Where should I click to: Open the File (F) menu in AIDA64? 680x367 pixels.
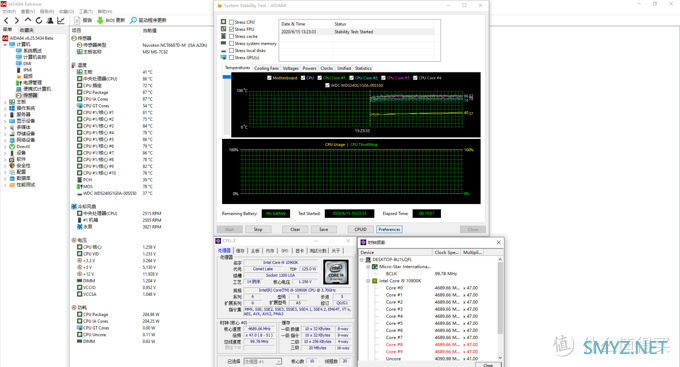[10, 11]
